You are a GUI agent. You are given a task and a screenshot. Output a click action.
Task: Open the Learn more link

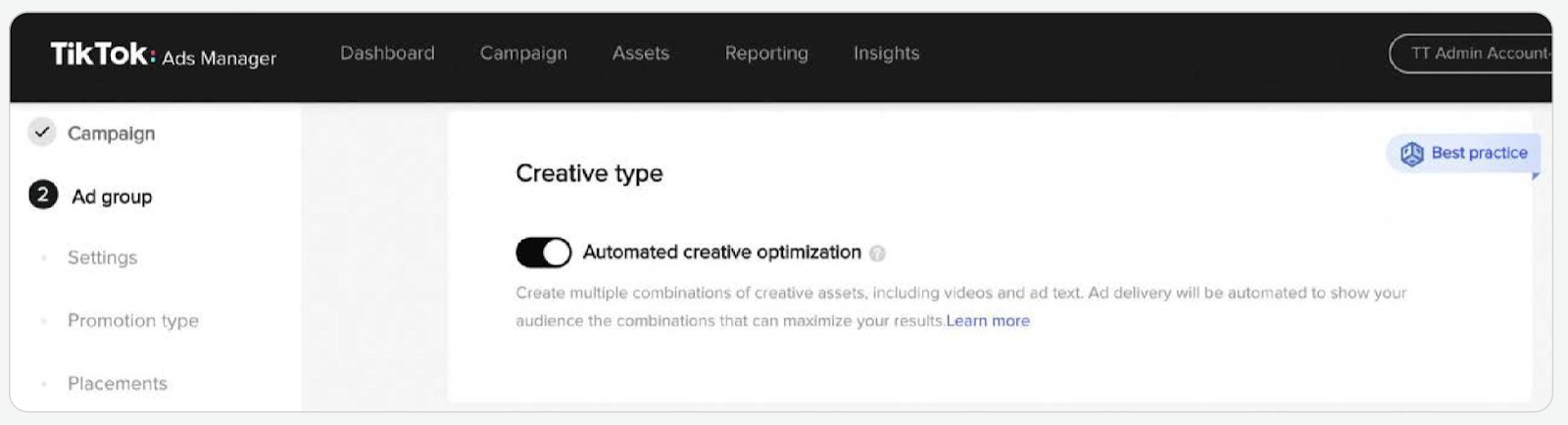(x=988, y=320)
